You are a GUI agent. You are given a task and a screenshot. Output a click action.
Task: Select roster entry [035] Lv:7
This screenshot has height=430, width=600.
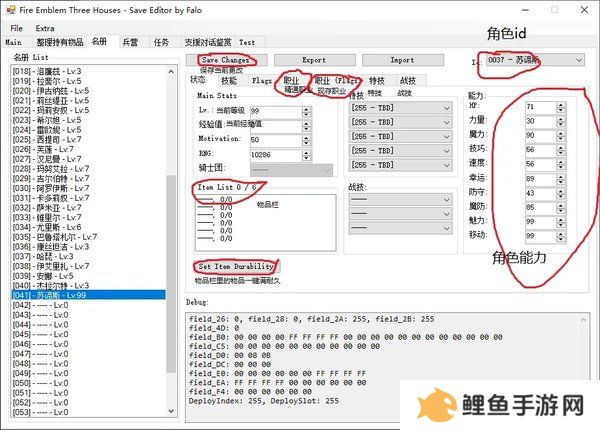coord(88,237)
